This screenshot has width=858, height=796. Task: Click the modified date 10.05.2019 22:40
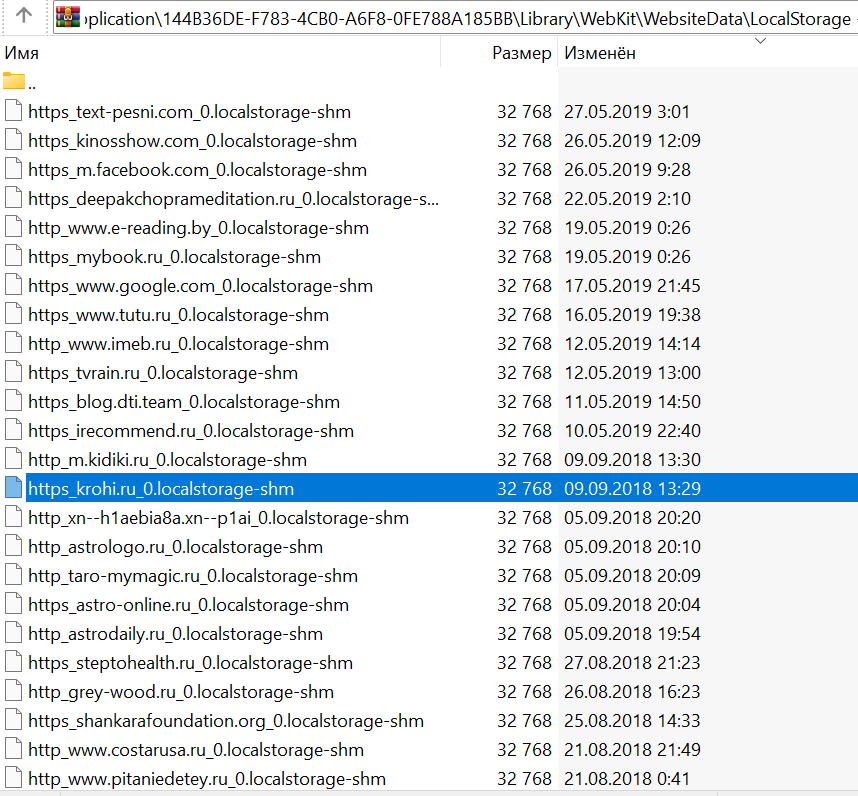632,431
